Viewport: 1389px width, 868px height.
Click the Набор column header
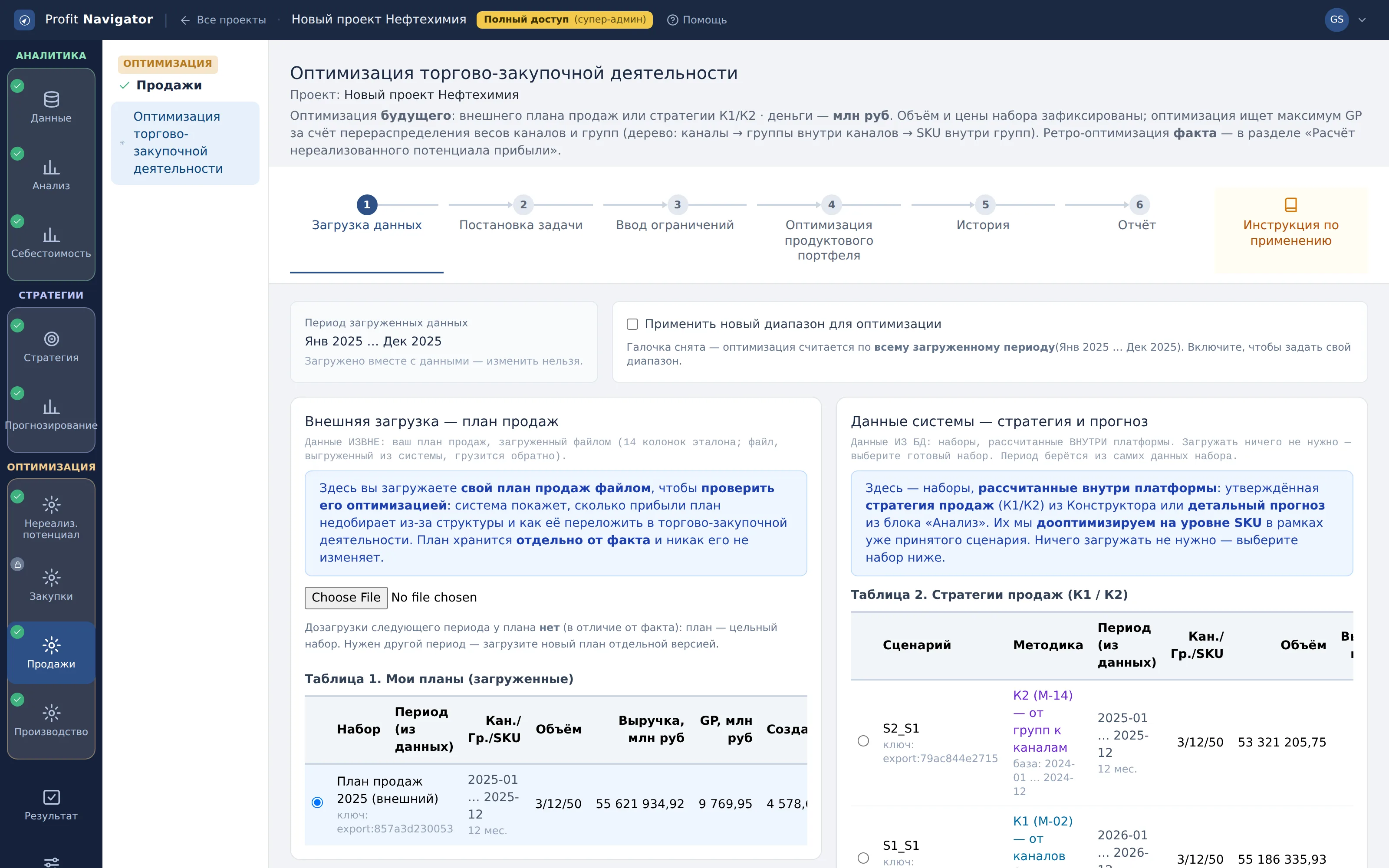(x=358, y=730)
